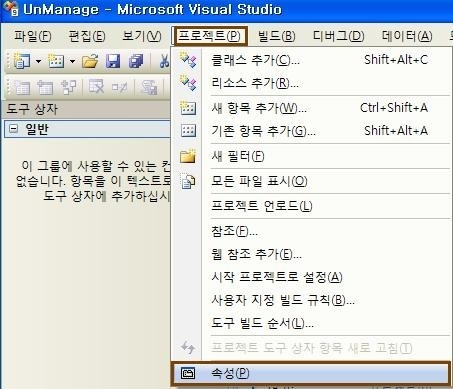This screenshot has height=389, width=453.
Task: Open the 보기(V) menu
Action: pos(142,36)
